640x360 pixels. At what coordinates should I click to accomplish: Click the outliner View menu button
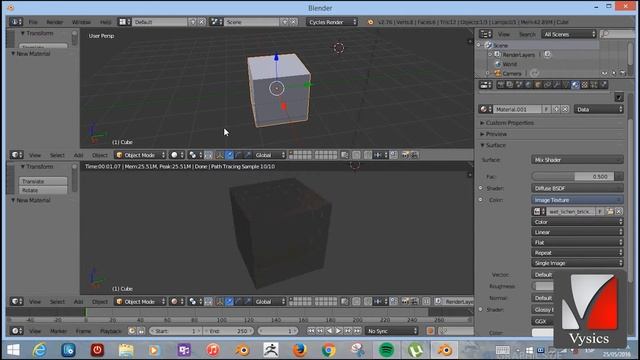pyautogui.click(x=504, y=34)
